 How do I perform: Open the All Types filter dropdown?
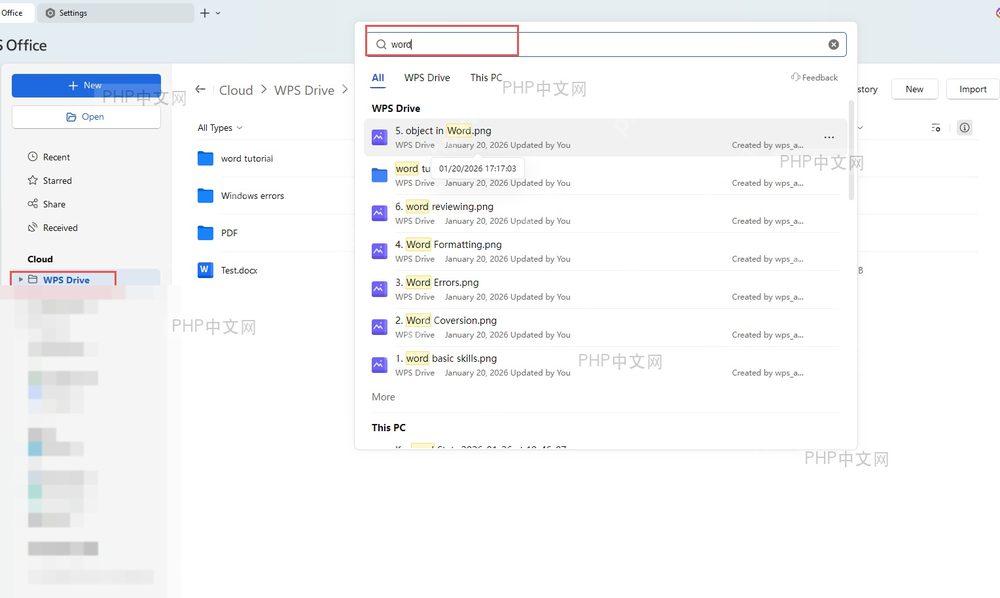click(x=220, y=128)
